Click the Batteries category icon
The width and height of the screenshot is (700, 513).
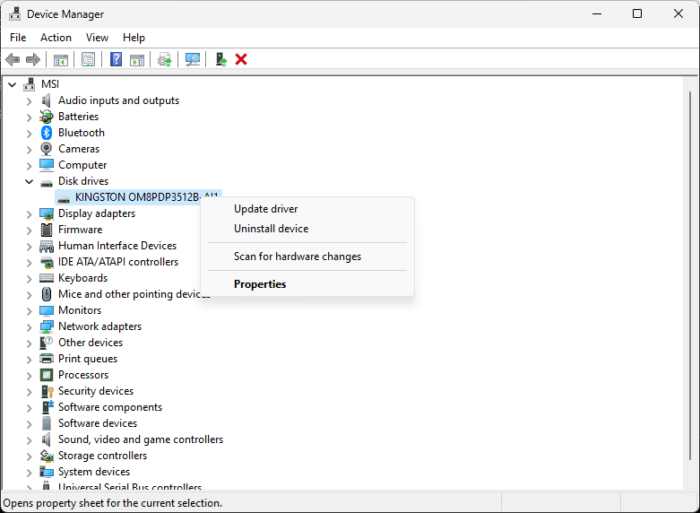[x=46, y=117]
